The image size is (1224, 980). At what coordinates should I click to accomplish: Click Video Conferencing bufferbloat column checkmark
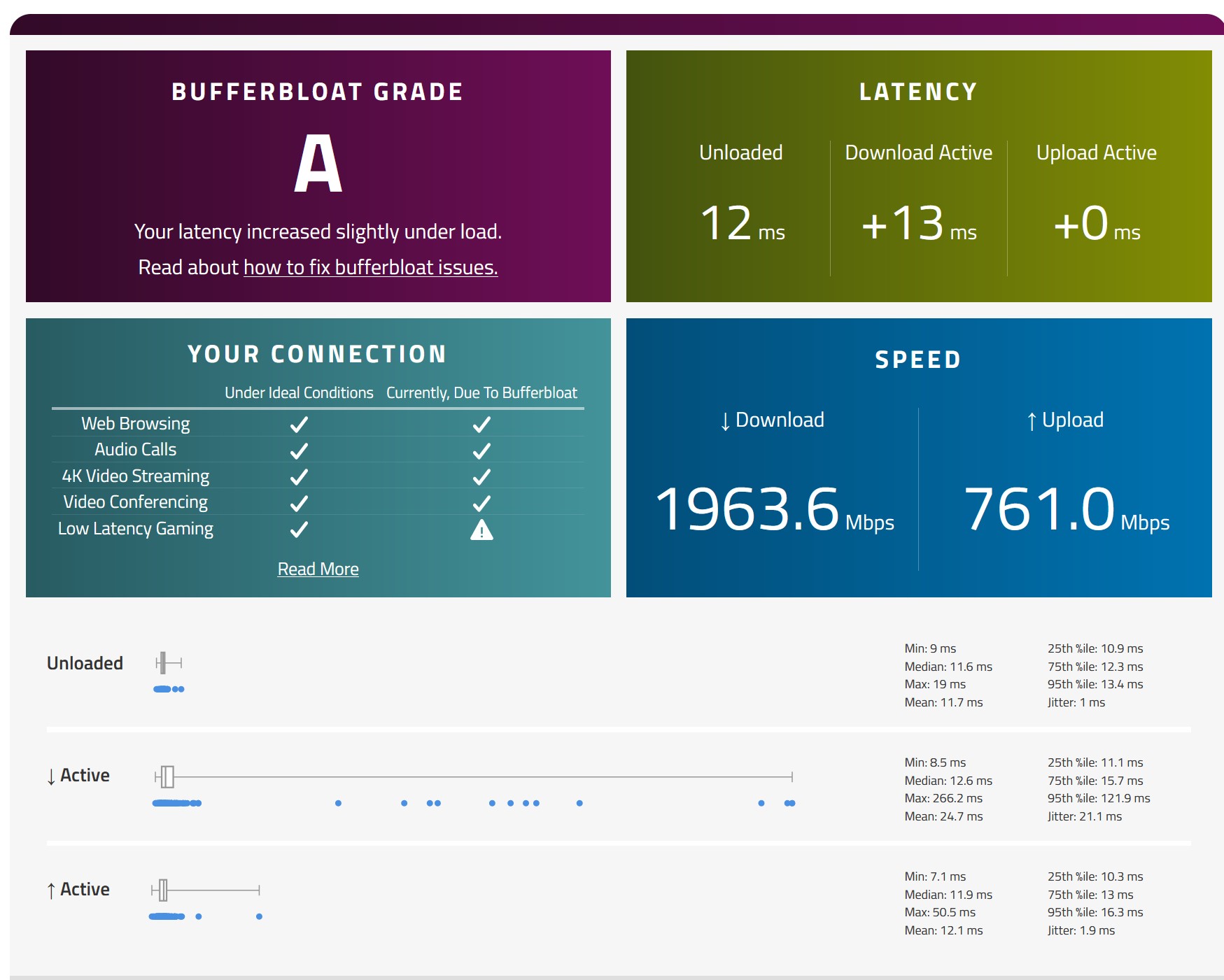pyautogui.click(x=481, y=504)
